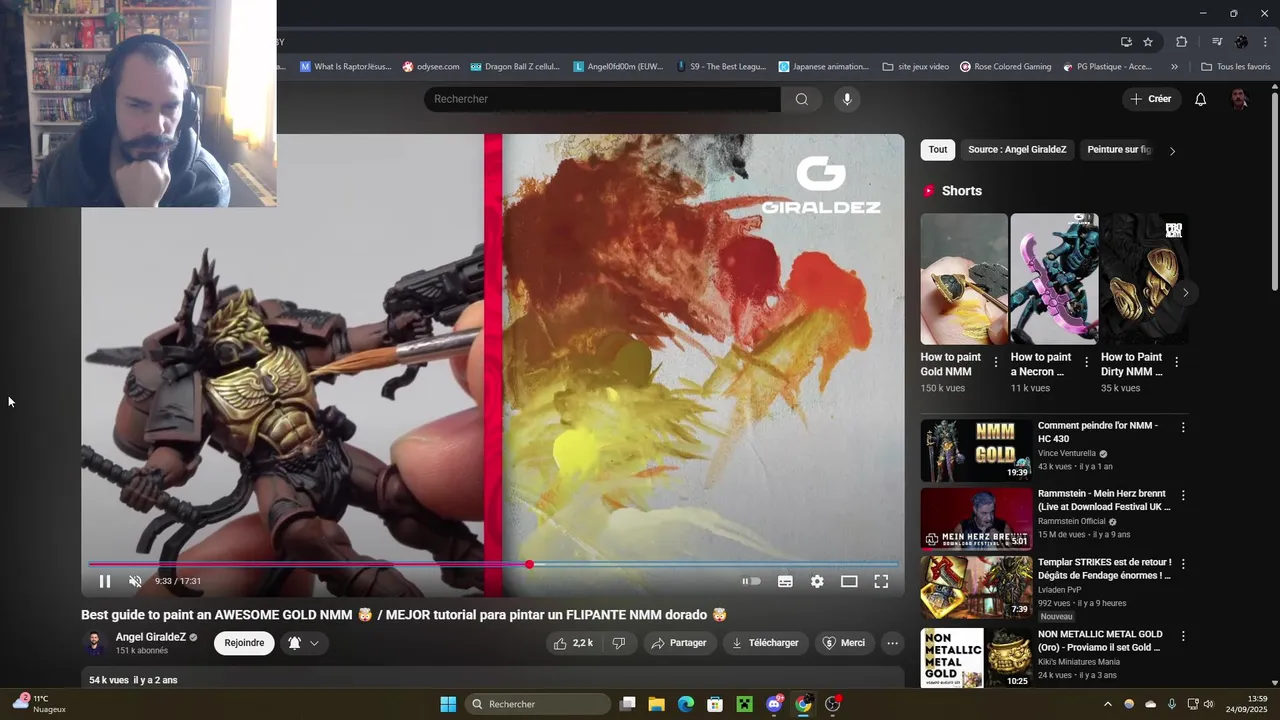Viewport: 1280px width, 720px height.
Task: Select the 'Peinture sur fig' chip
Action: (x=1119, y=150)
